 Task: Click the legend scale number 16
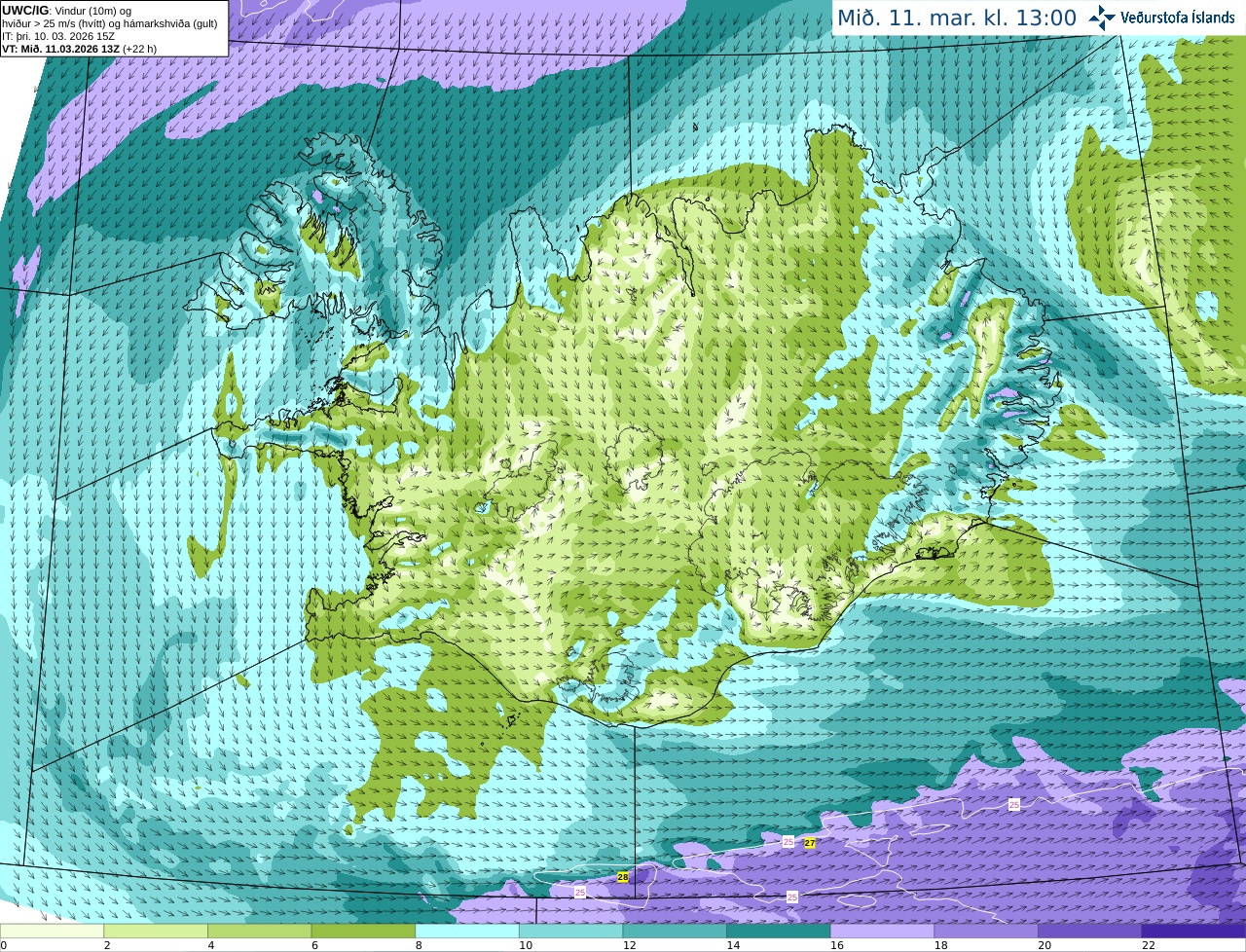coord(837,945)
